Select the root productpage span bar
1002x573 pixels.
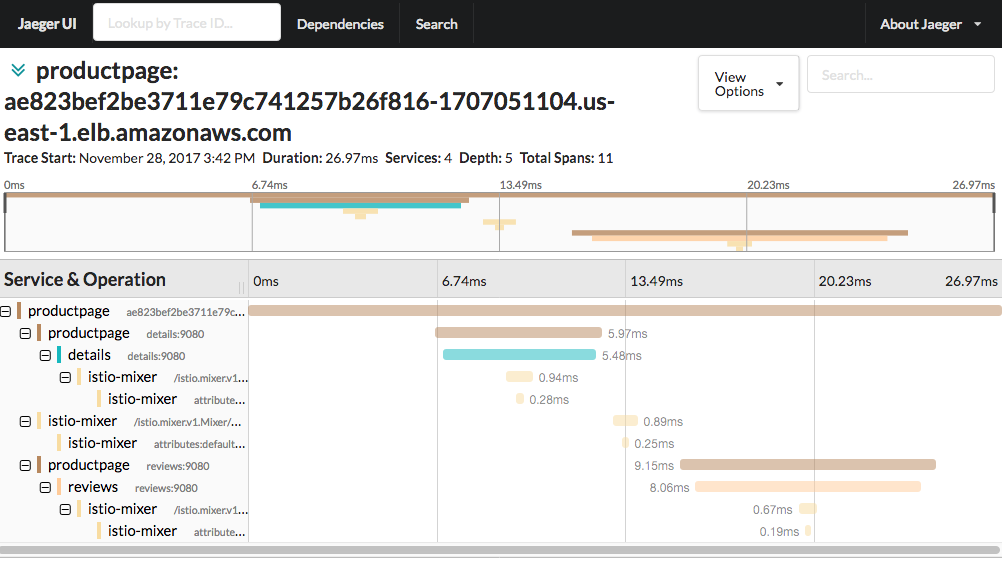(x=624, y=310)
